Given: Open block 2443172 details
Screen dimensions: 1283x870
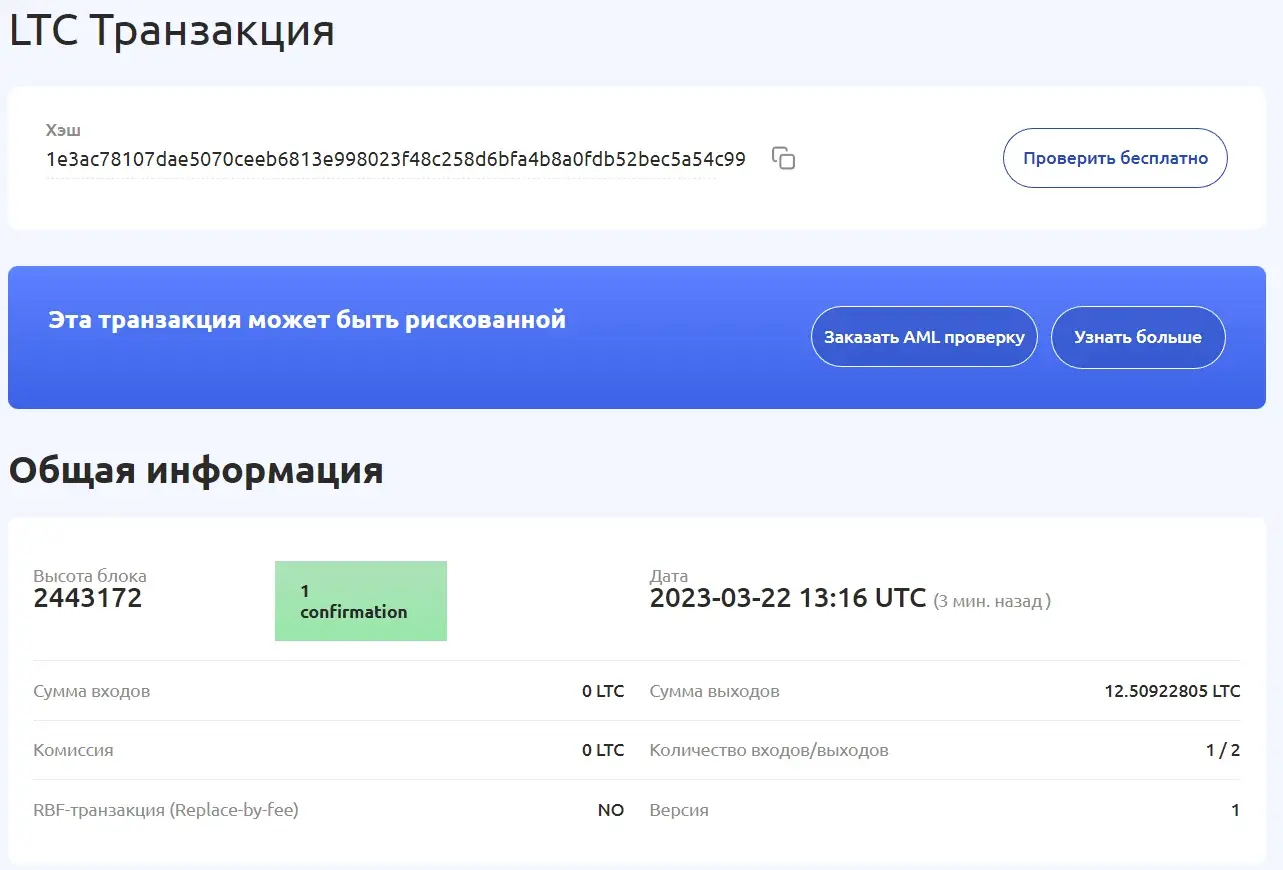Looking at the screenshot, I should point(88,598).
